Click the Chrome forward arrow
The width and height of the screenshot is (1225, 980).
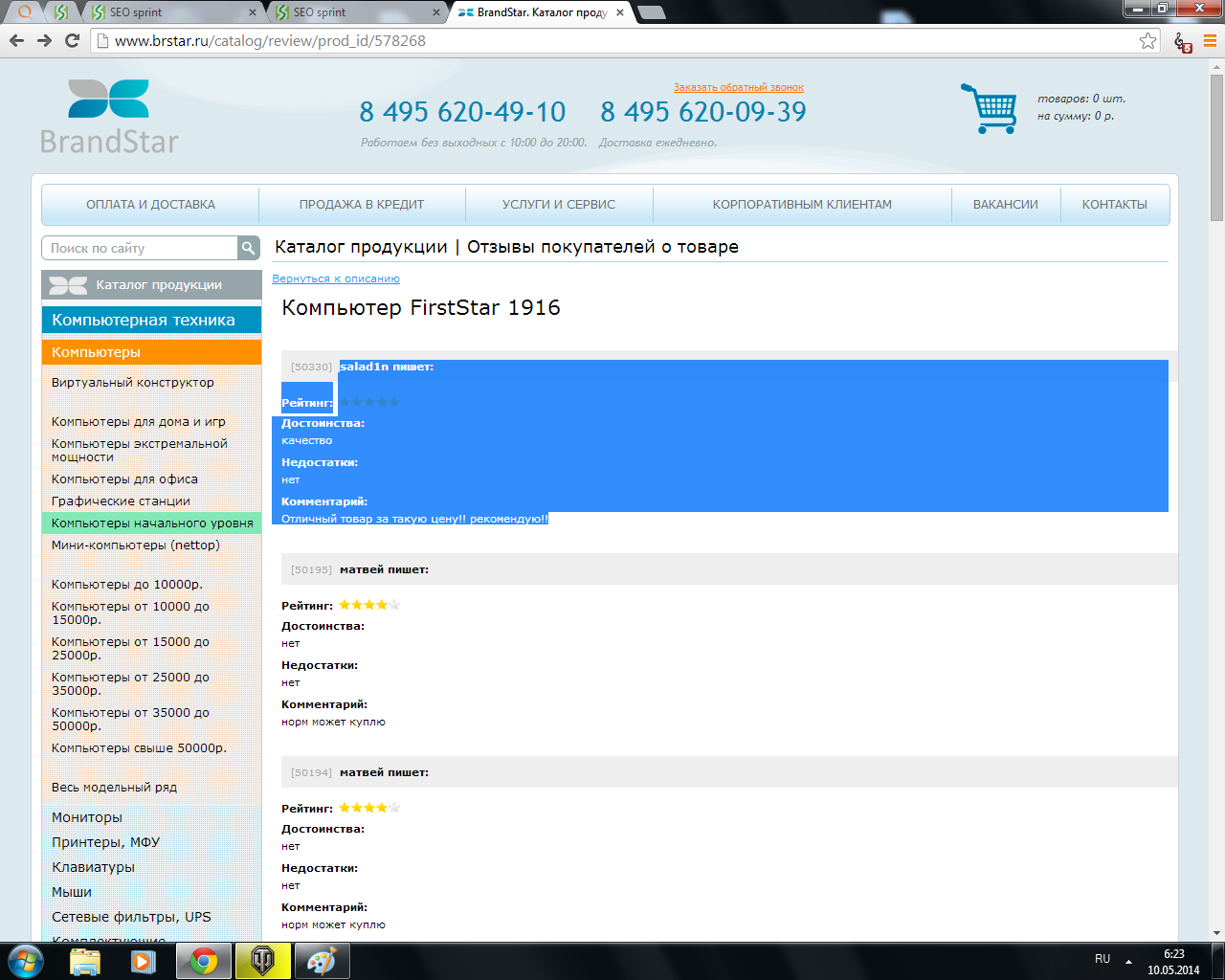(44, 40)
